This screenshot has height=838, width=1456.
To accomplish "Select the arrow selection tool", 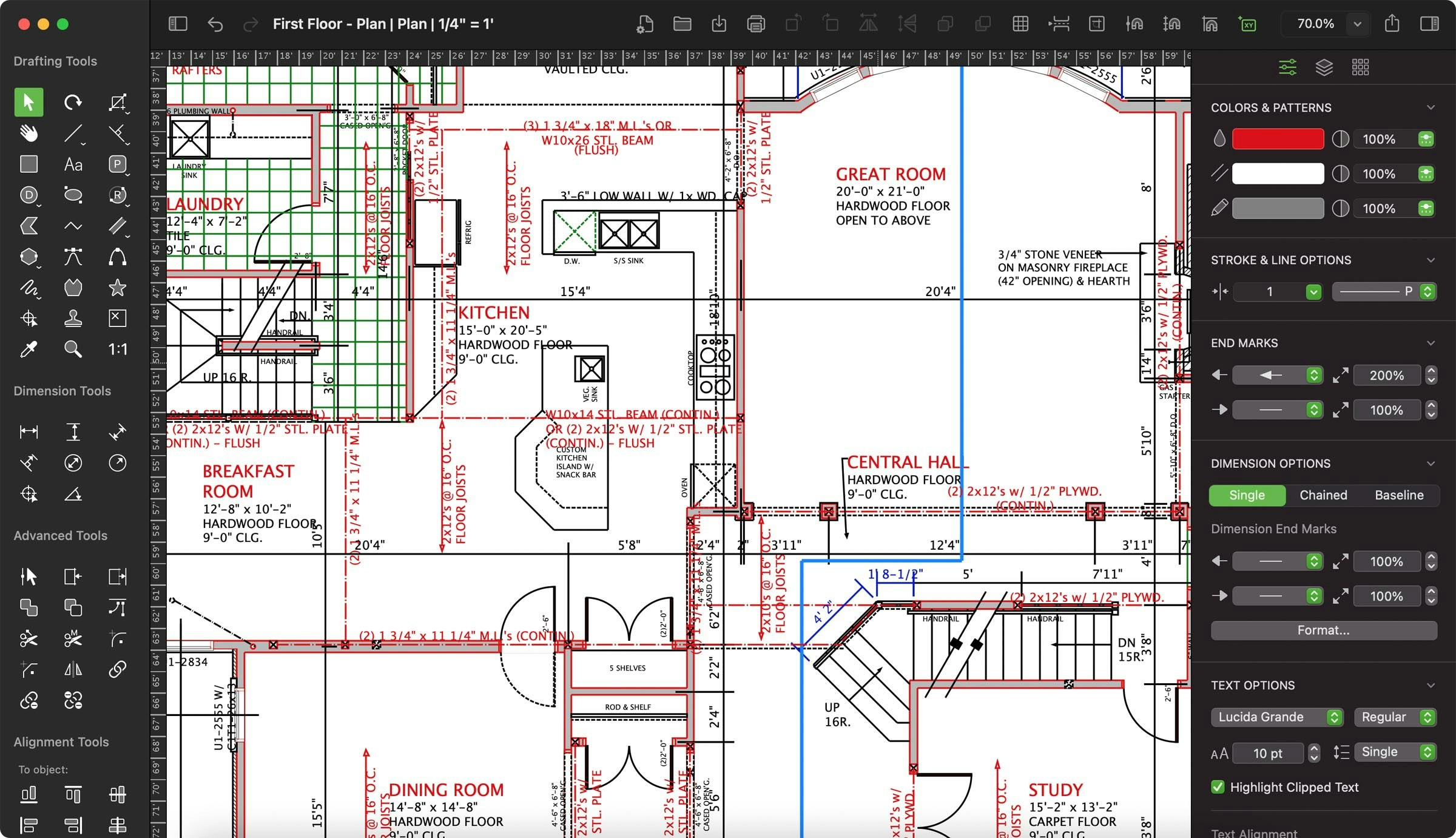I will (29, 102).
